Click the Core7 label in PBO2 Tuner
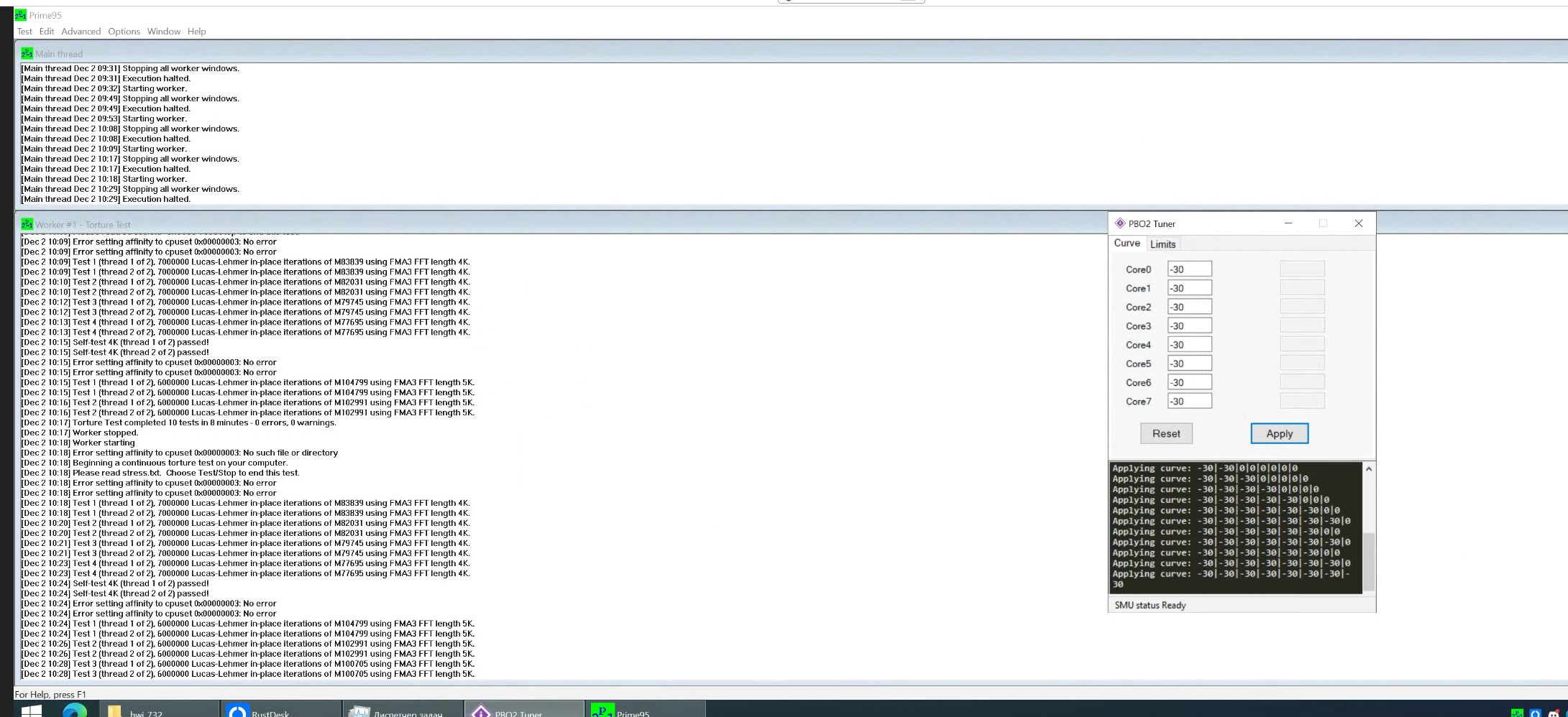The image size is (1568, 717). click(x=1138, y=402)
